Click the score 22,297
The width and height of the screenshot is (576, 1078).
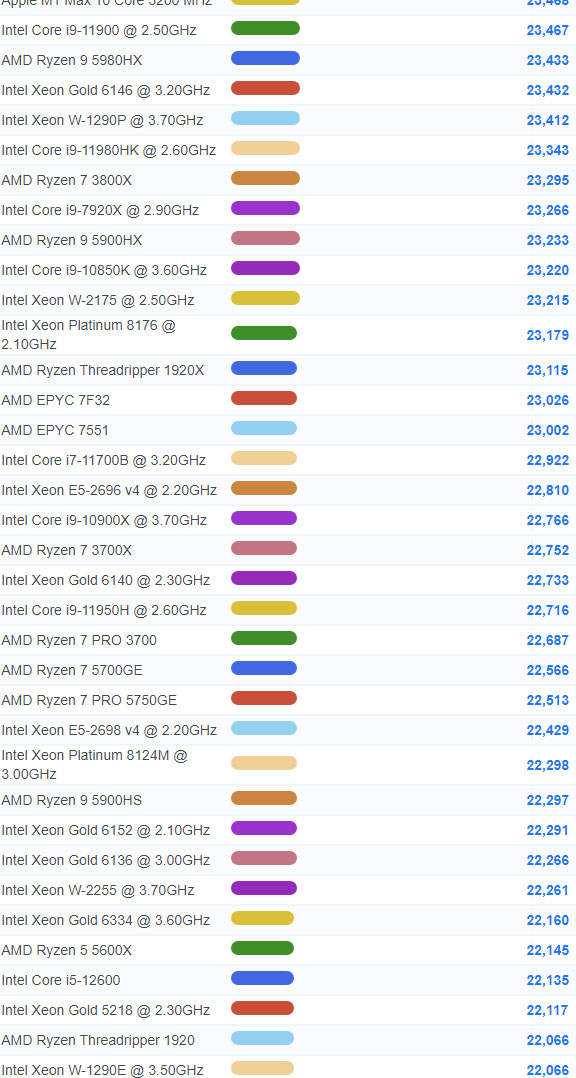pyautogui.click(x=548, y=800)
